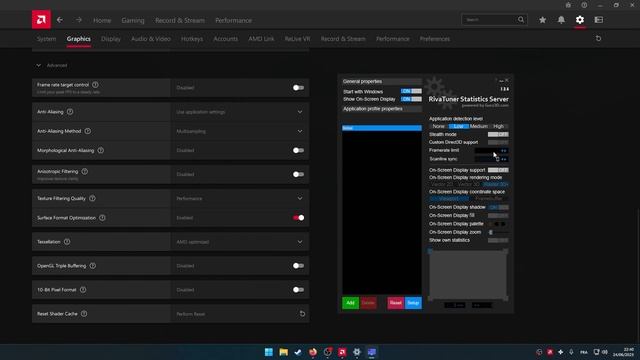Open settings gear icon in header
The height and width of the screenshot is (360, 640).
580,20
